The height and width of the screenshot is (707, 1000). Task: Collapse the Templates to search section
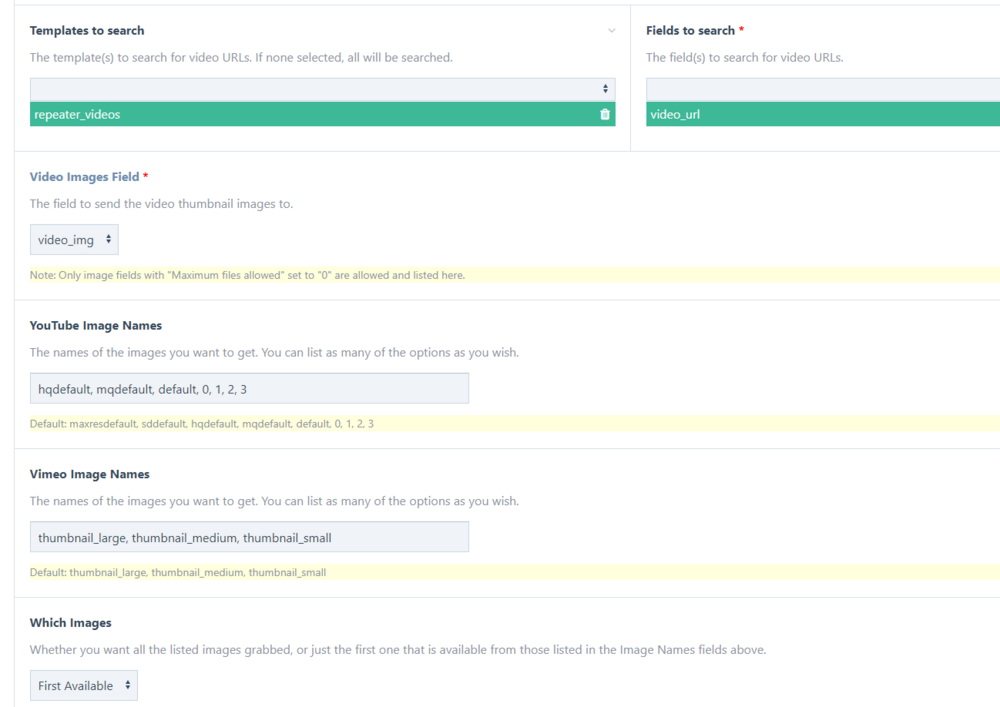tap(612, 31)
